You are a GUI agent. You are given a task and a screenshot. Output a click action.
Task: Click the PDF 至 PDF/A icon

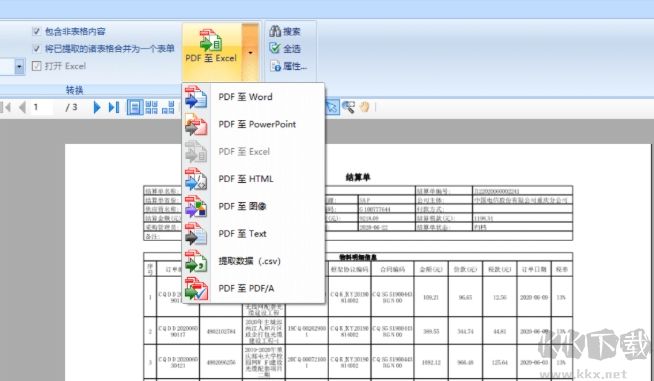[x=196, y=288]
